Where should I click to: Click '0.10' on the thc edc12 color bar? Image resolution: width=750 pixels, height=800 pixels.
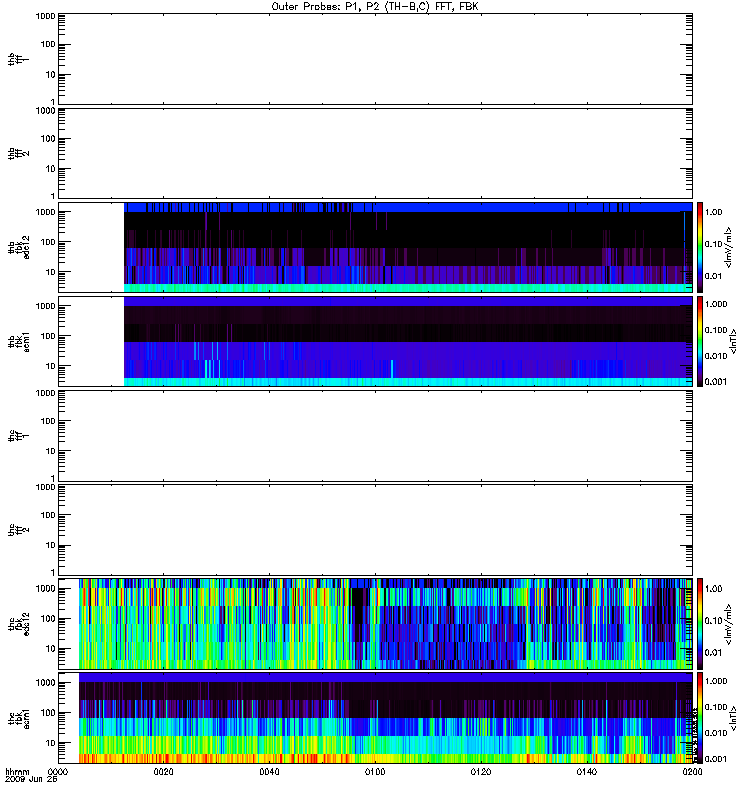click(713, 620)
